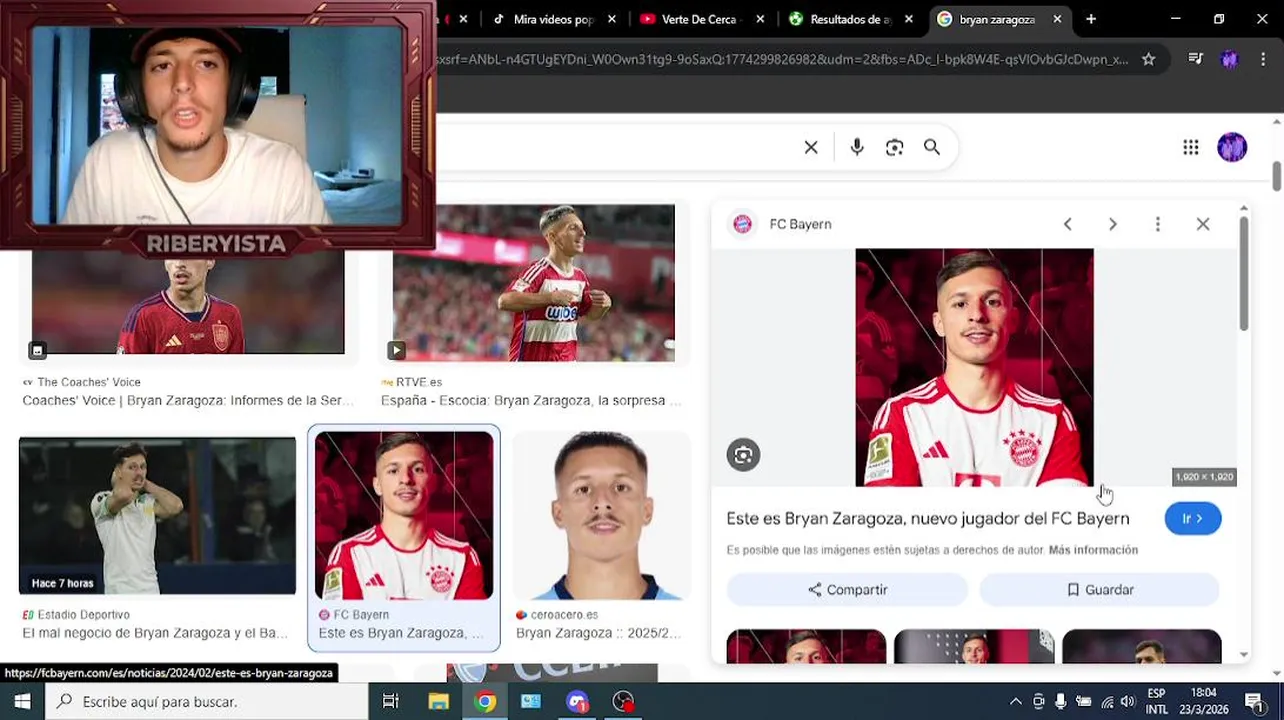Click Windows taskbar search box

click(x=207, y=702)
